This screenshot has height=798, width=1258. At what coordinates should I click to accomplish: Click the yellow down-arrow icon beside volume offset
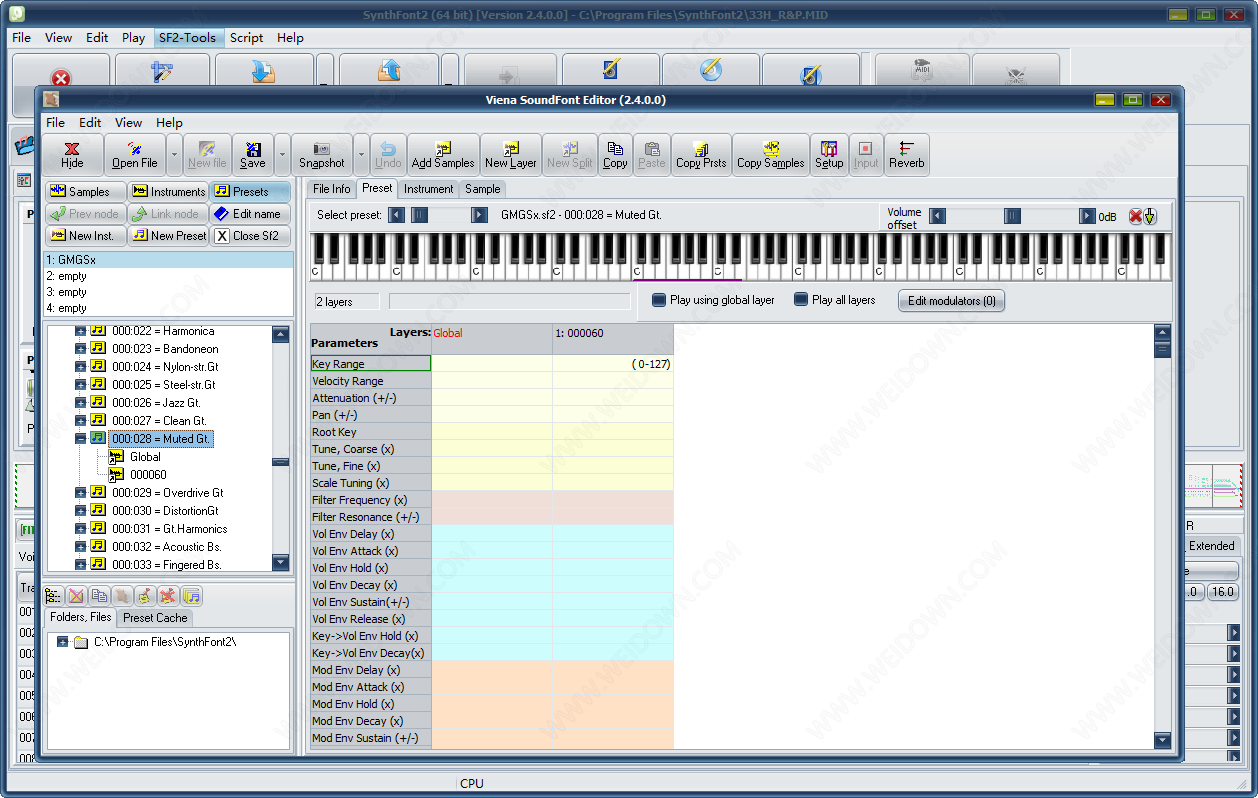[1150, 216]
